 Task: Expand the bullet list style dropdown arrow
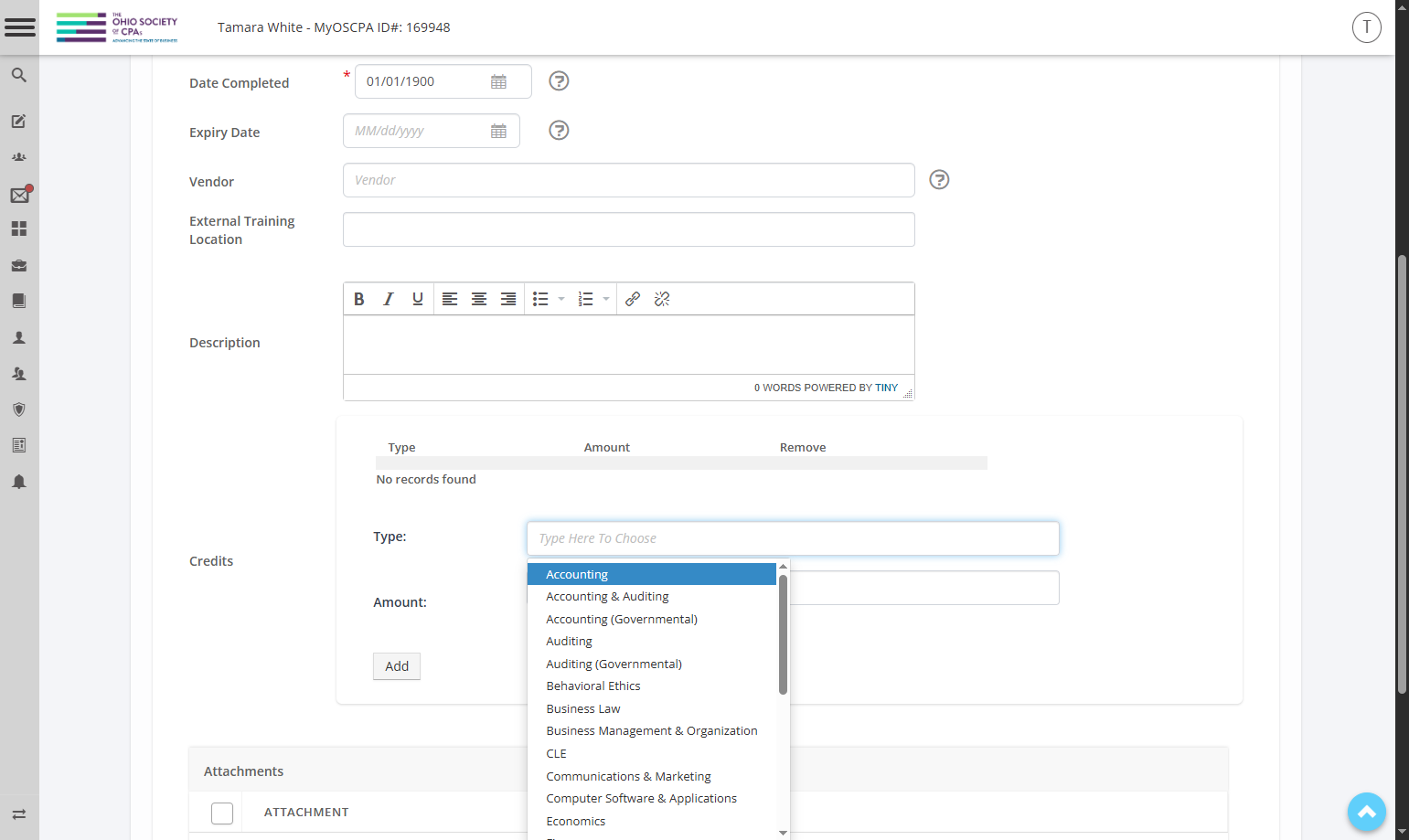point(561,299)
